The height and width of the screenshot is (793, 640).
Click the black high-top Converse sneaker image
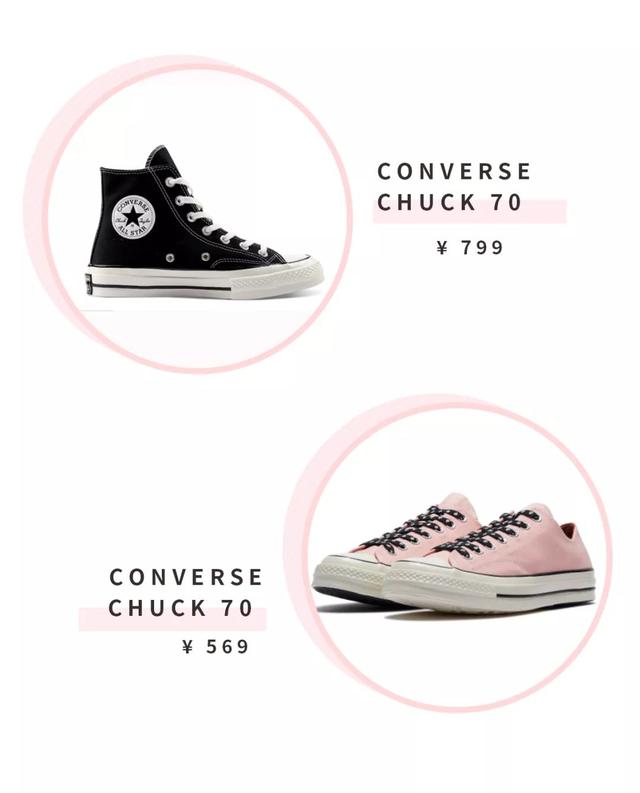(204, 223)
